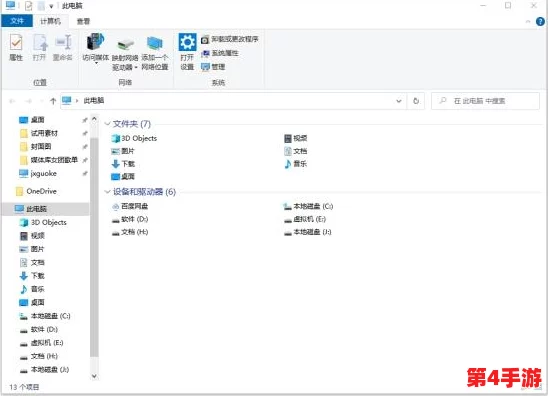The height and width of the screenshot is (396, 548).
Task: Open the 文件 (File) tab
Action: pos(17,21)
